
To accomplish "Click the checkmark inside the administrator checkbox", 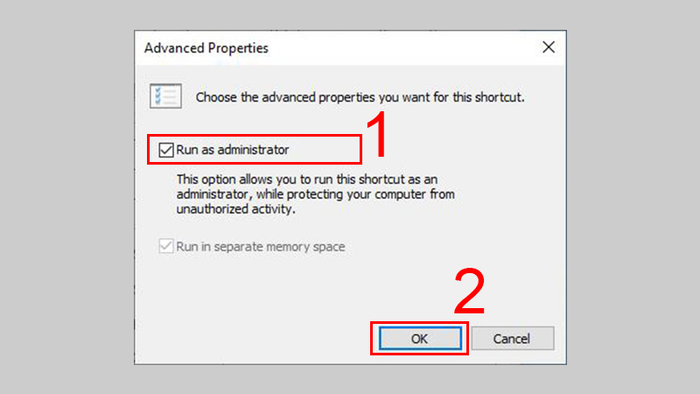I will [166, 150].
